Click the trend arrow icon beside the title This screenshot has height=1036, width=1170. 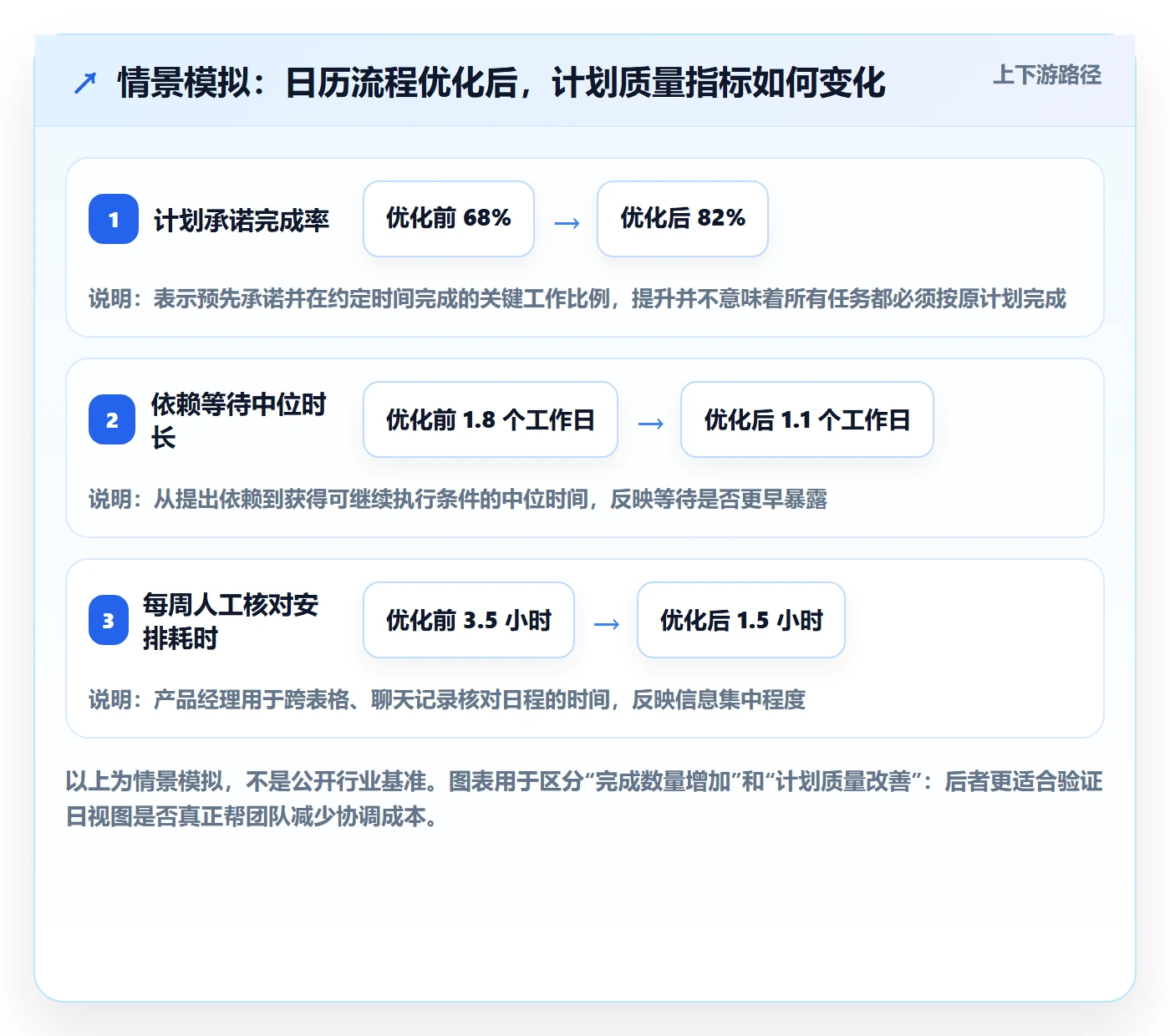pos(85,83)
